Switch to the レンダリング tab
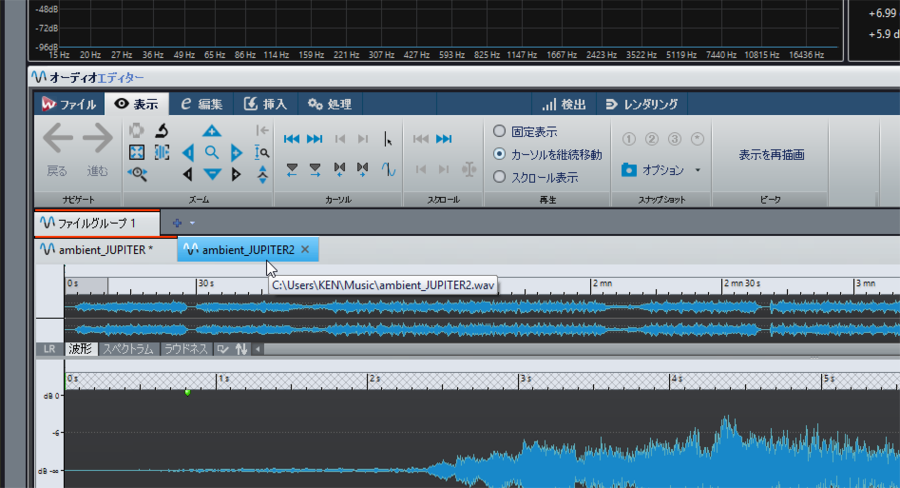The image size is (900, 488). [642, 104]
